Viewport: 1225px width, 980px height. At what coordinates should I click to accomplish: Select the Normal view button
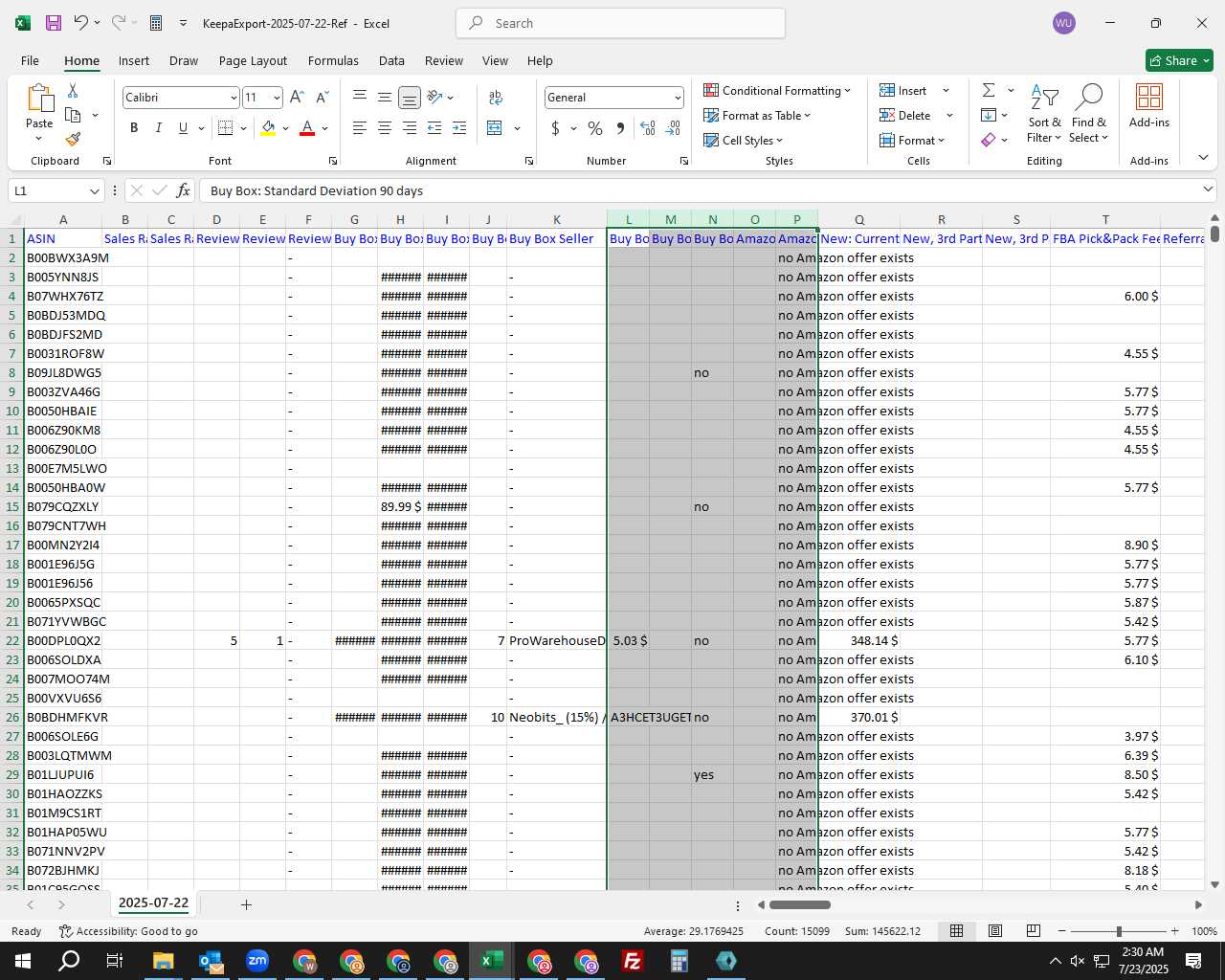pyautogui.click(x=956, y=930)
